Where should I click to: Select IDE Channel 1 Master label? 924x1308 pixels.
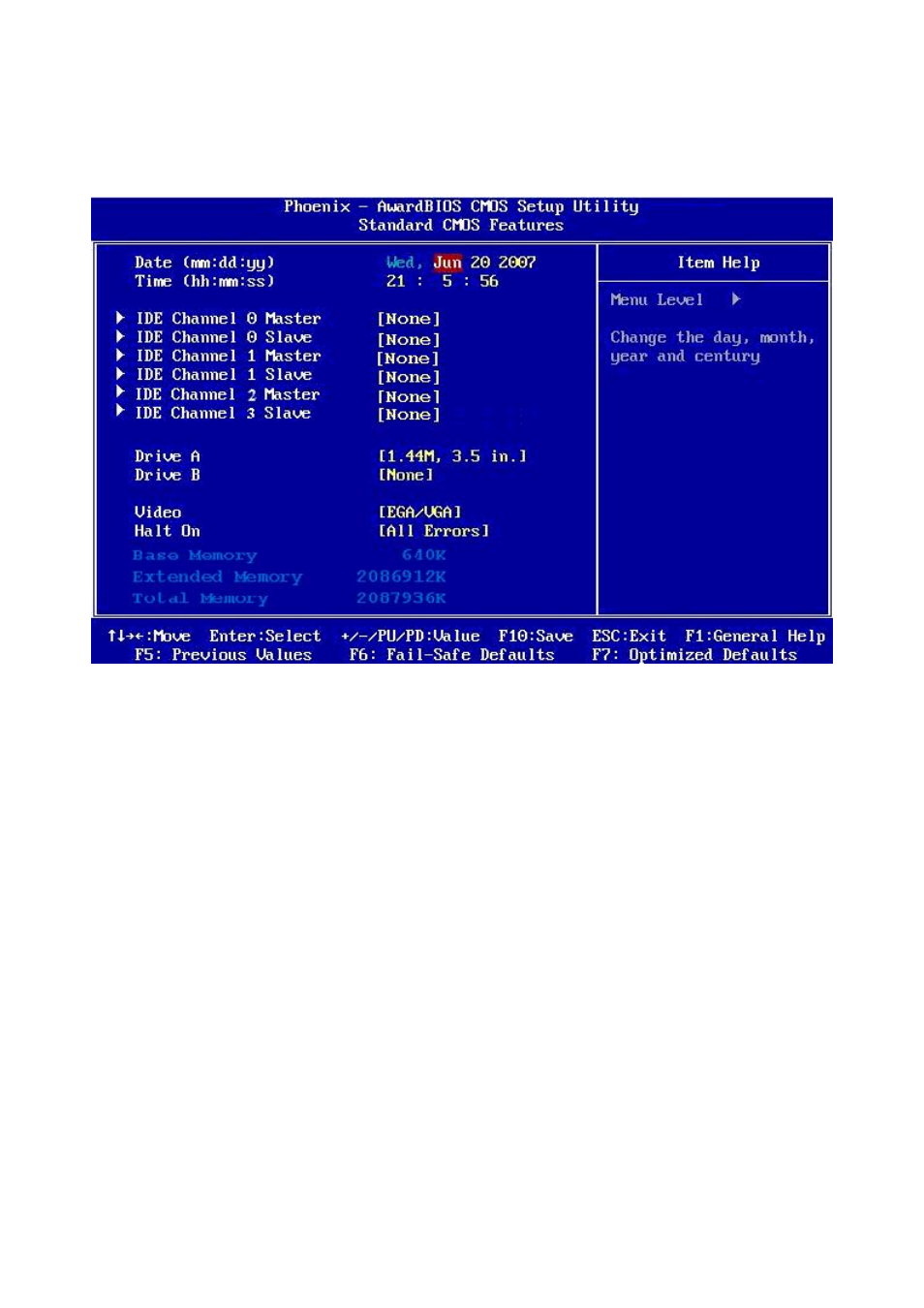pyautogui.click(x=229, y=356)
